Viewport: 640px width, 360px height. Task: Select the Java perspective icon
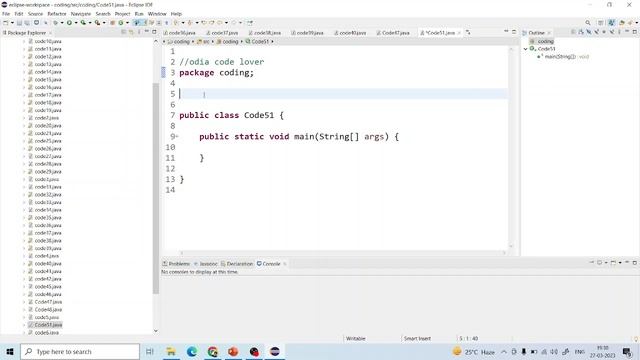(x=611, y=23)
